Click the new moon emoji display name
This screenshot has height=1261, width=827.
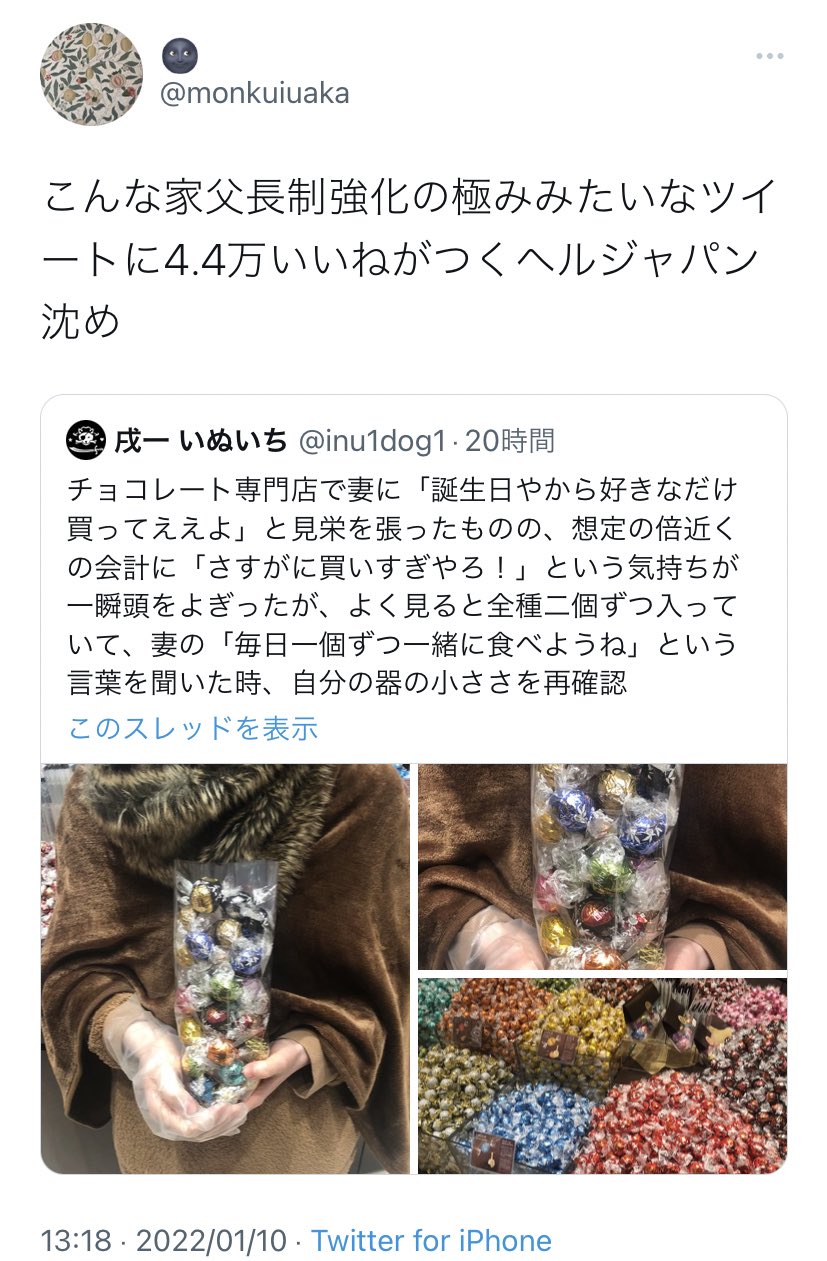pos(180,56)
